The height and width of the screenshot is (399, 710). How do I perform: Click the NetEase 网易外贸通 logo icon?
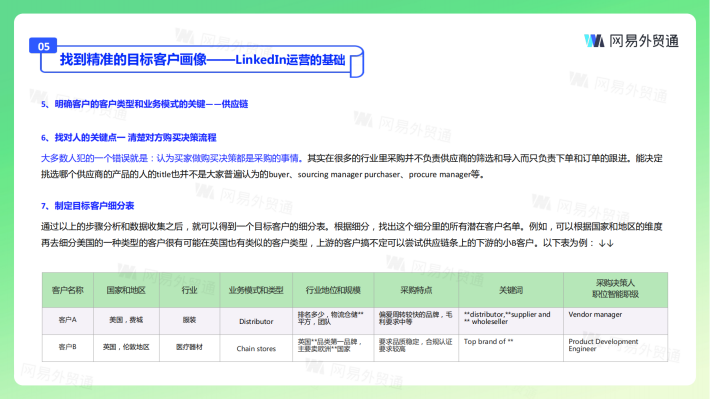click(594, 41)
